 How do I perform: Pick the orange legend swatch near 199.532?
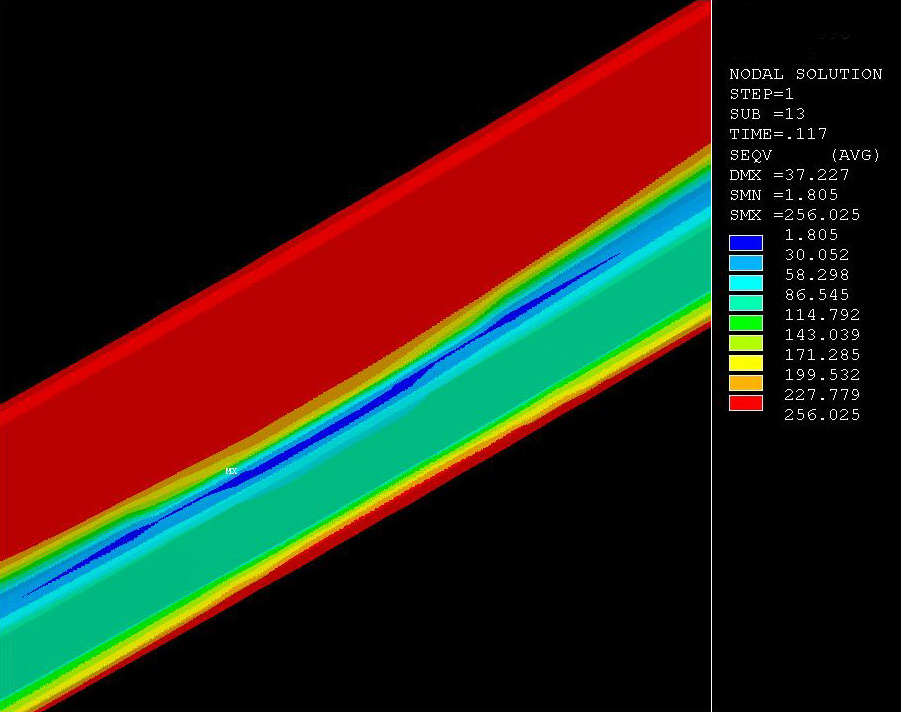click(746, 382)
